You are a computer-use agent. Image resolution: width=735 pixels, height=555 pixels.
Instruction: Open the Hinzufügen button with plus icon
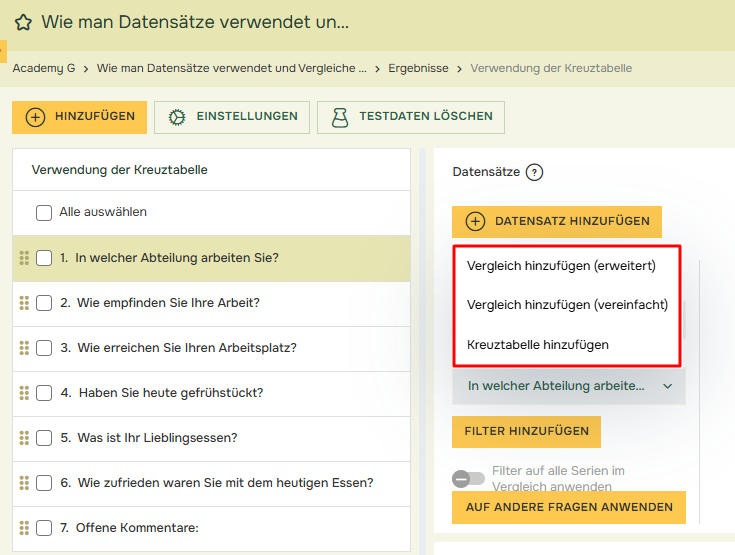(x=80, y=117)
